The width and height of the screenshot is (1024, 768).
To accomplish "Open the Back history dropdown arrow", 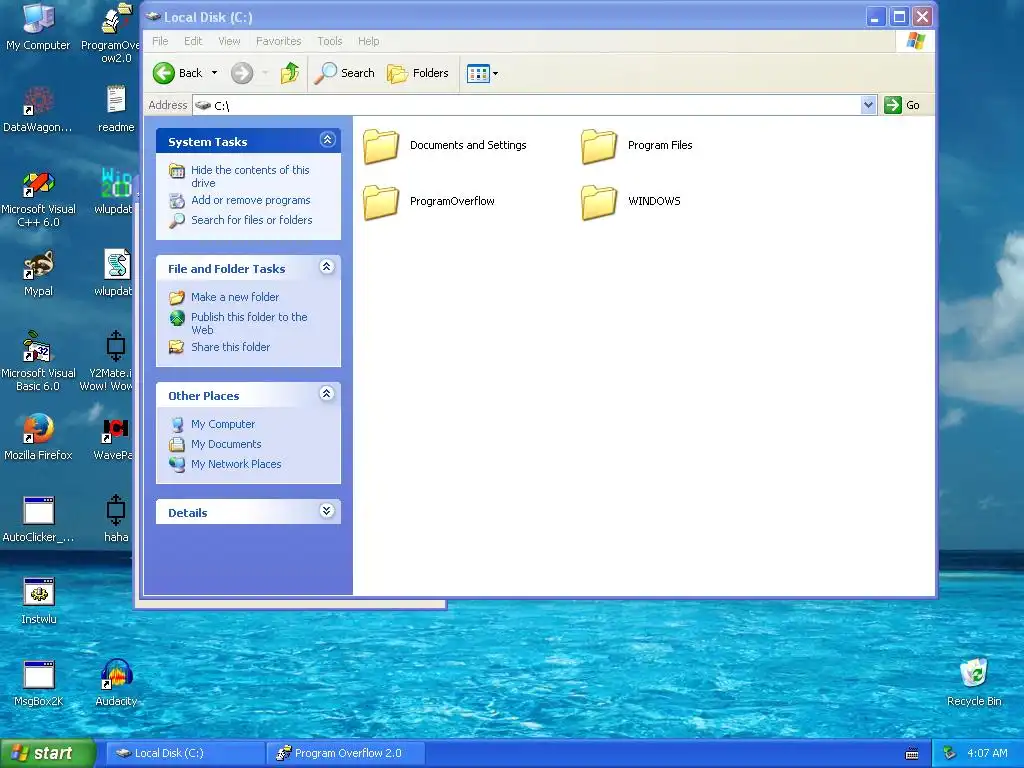I will 214,73.
